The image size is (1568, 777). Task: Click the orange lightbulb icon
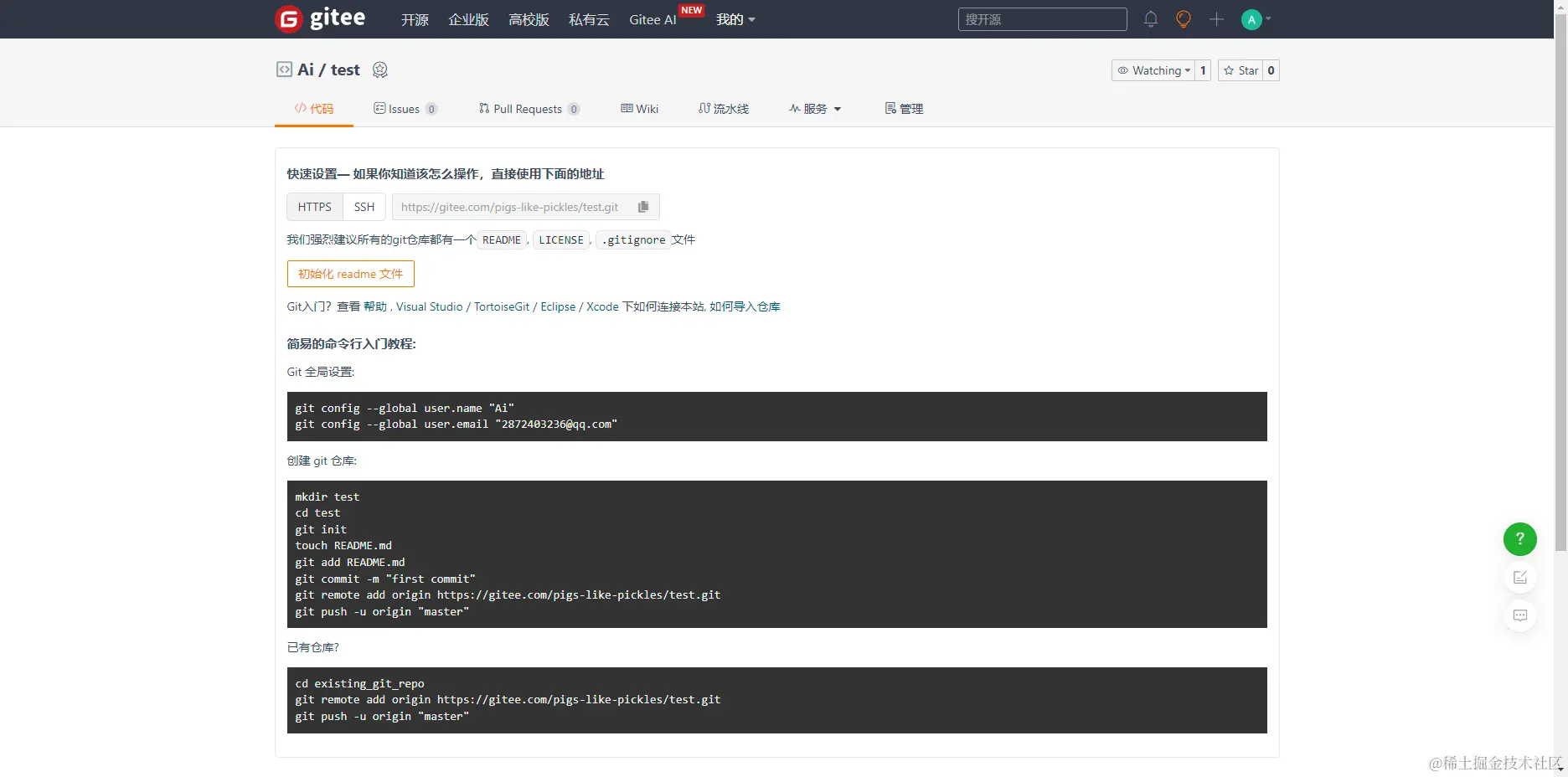[1184, 19]
